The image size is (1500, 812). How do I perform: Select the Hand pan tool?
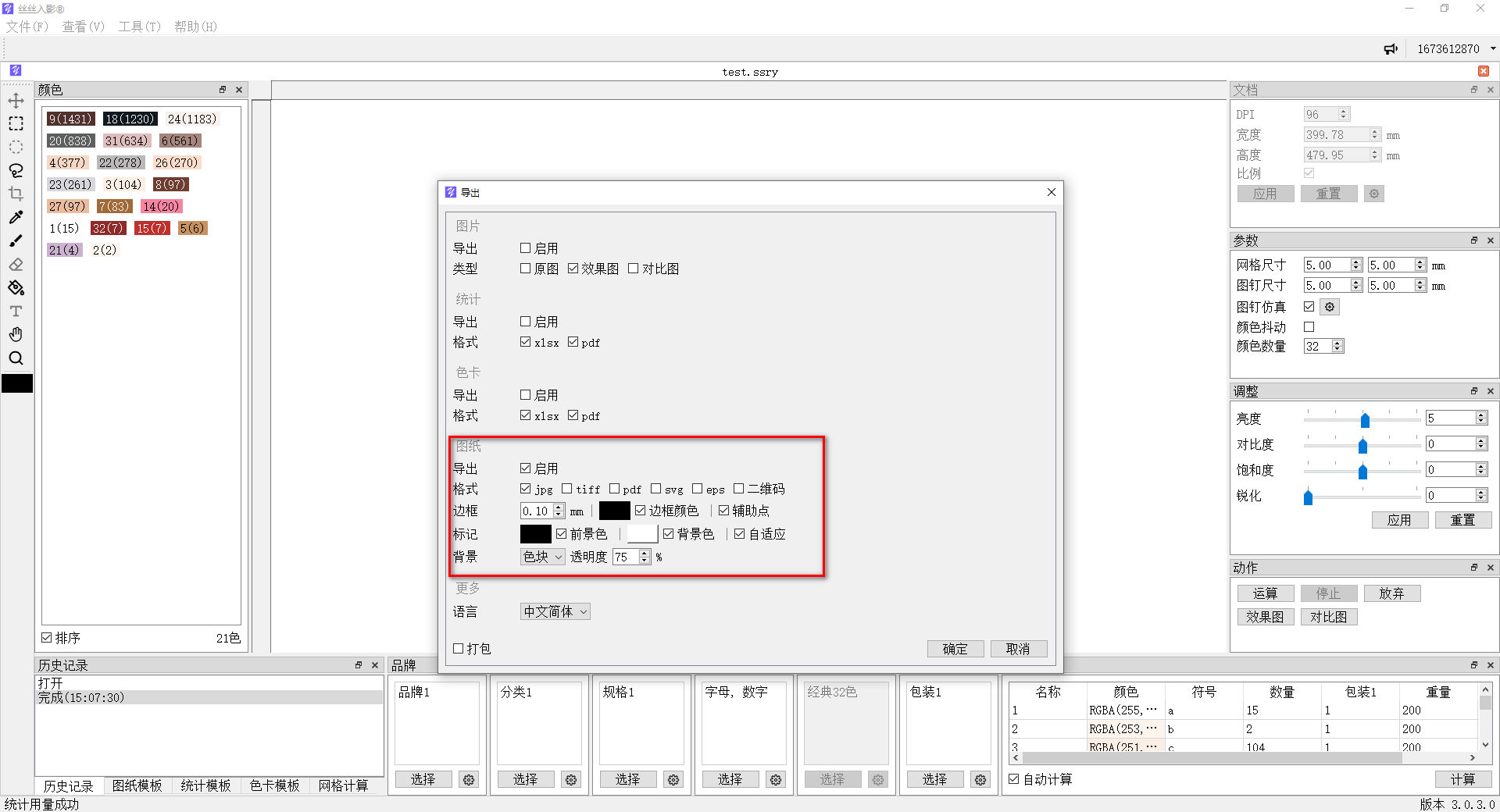(16, 335)
